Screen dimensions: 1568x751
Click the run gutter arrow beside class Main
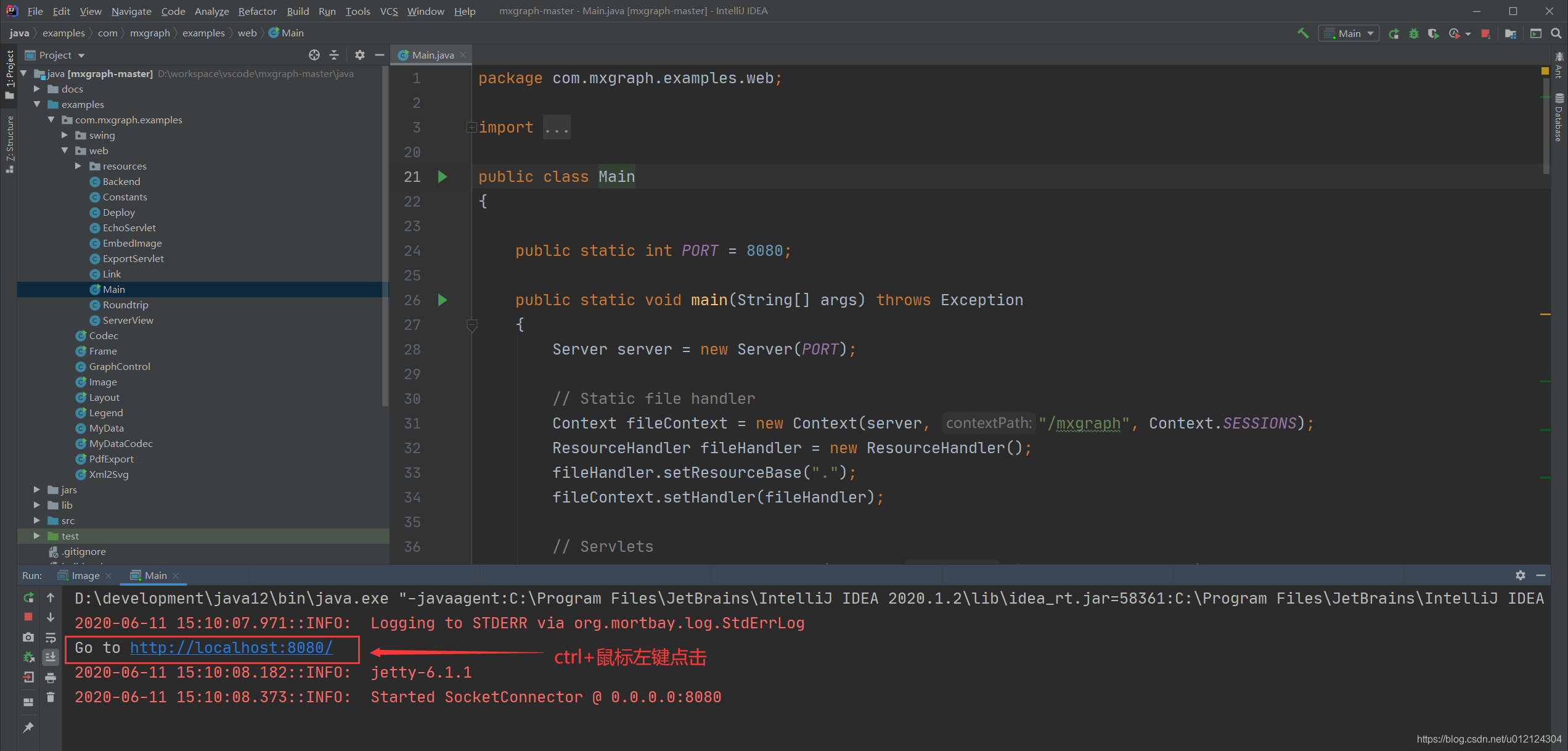point(442,177)
